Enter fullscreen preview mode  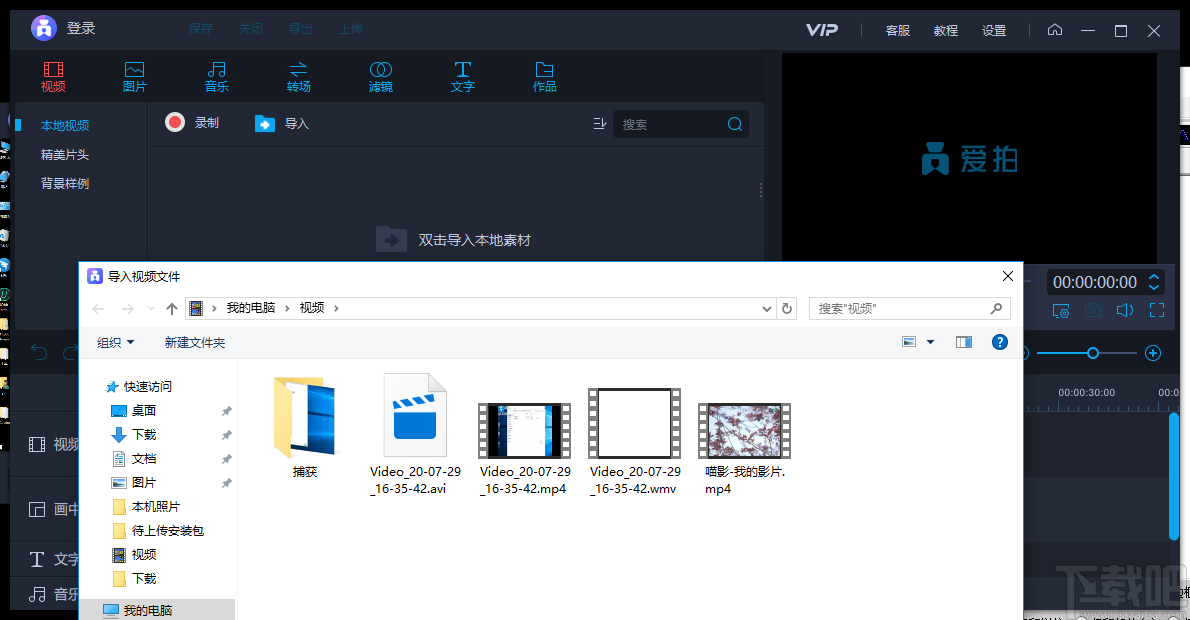pyautogui.click(x=1157, y=310)
